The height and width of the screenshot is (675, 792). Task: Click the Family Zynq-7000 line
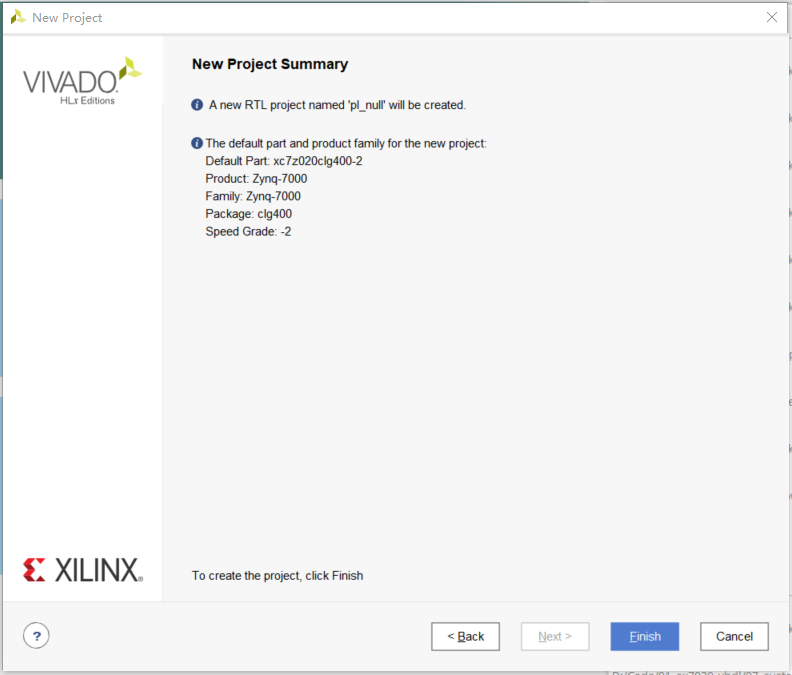(253, 197)
